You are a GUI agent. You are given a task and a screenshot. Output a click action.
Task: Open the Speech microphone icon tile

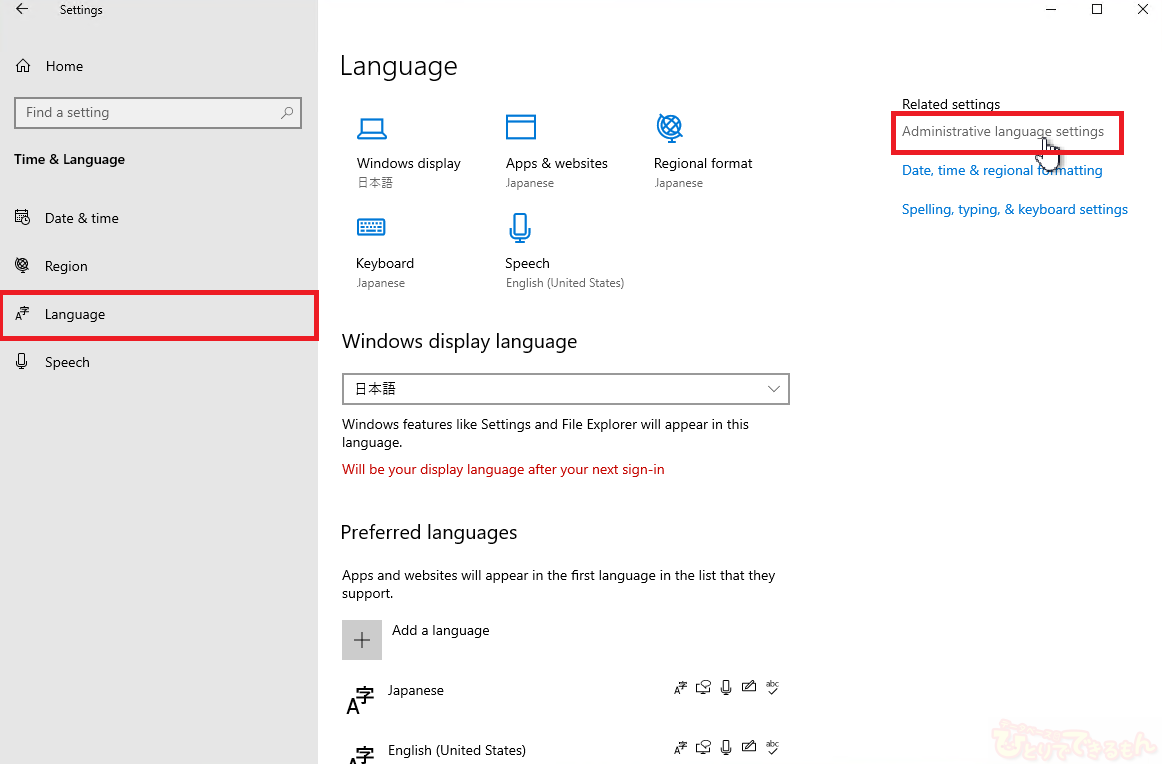(x=519, y=228)
